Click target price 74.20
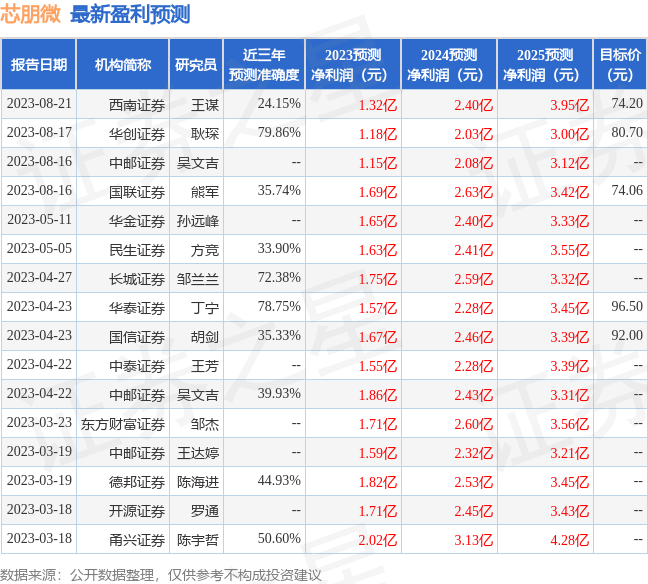648x584 pixels. coord(627,103)
